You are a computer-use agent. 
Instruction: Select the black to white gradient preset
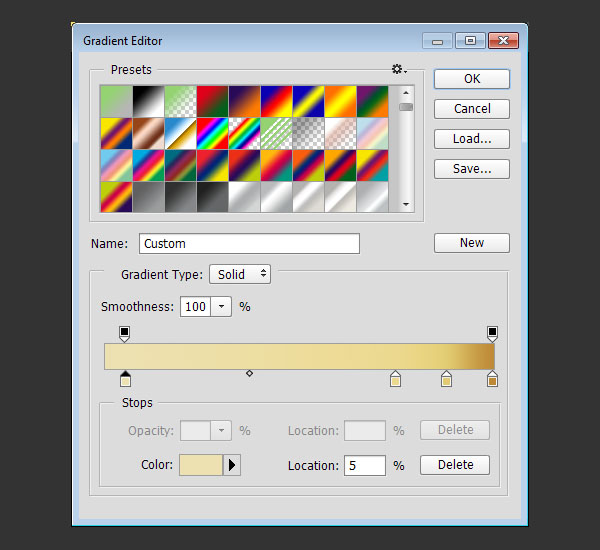148,101
